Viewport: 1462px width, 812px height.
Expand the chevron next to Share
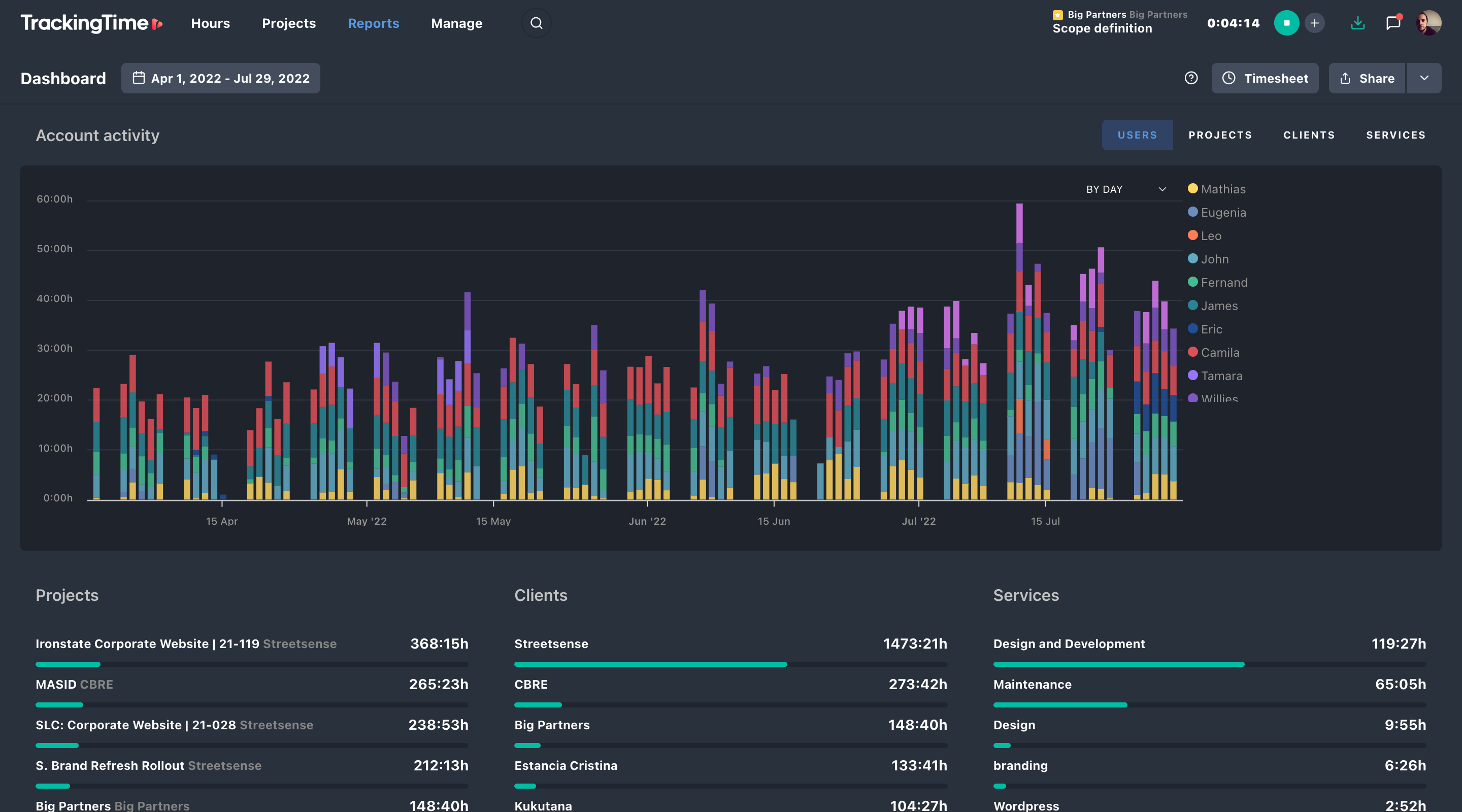tap(1424, 78)
